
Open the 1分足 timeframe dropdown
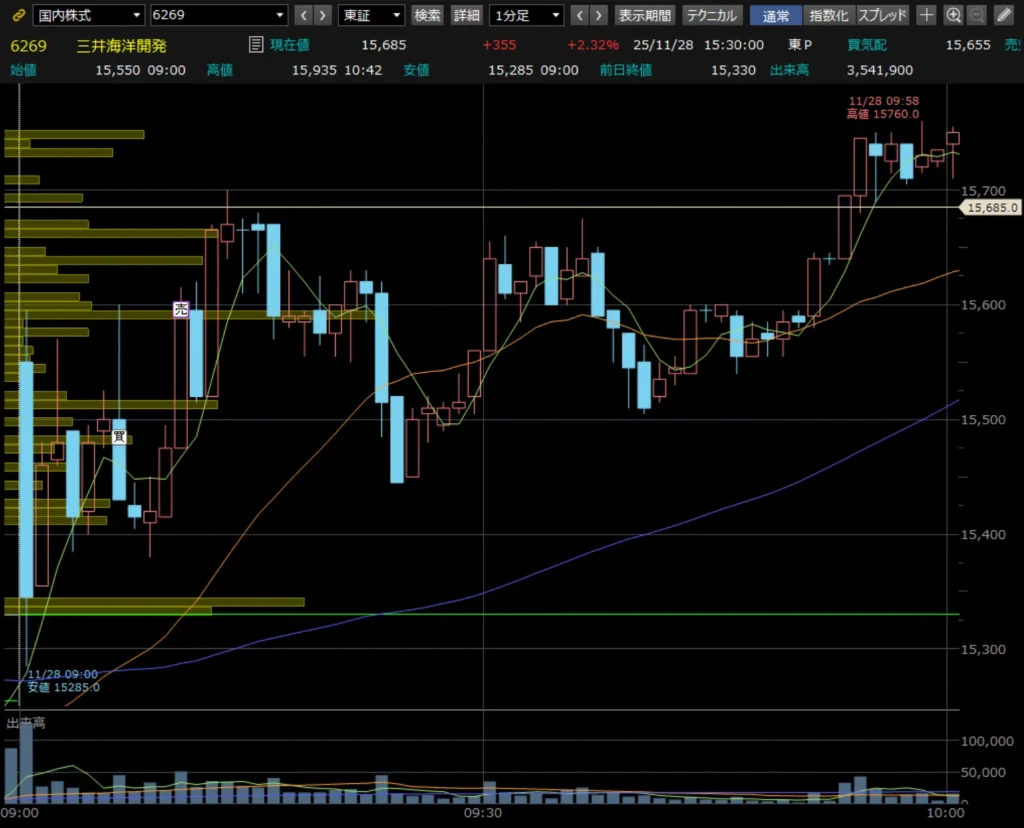(526, 15)
